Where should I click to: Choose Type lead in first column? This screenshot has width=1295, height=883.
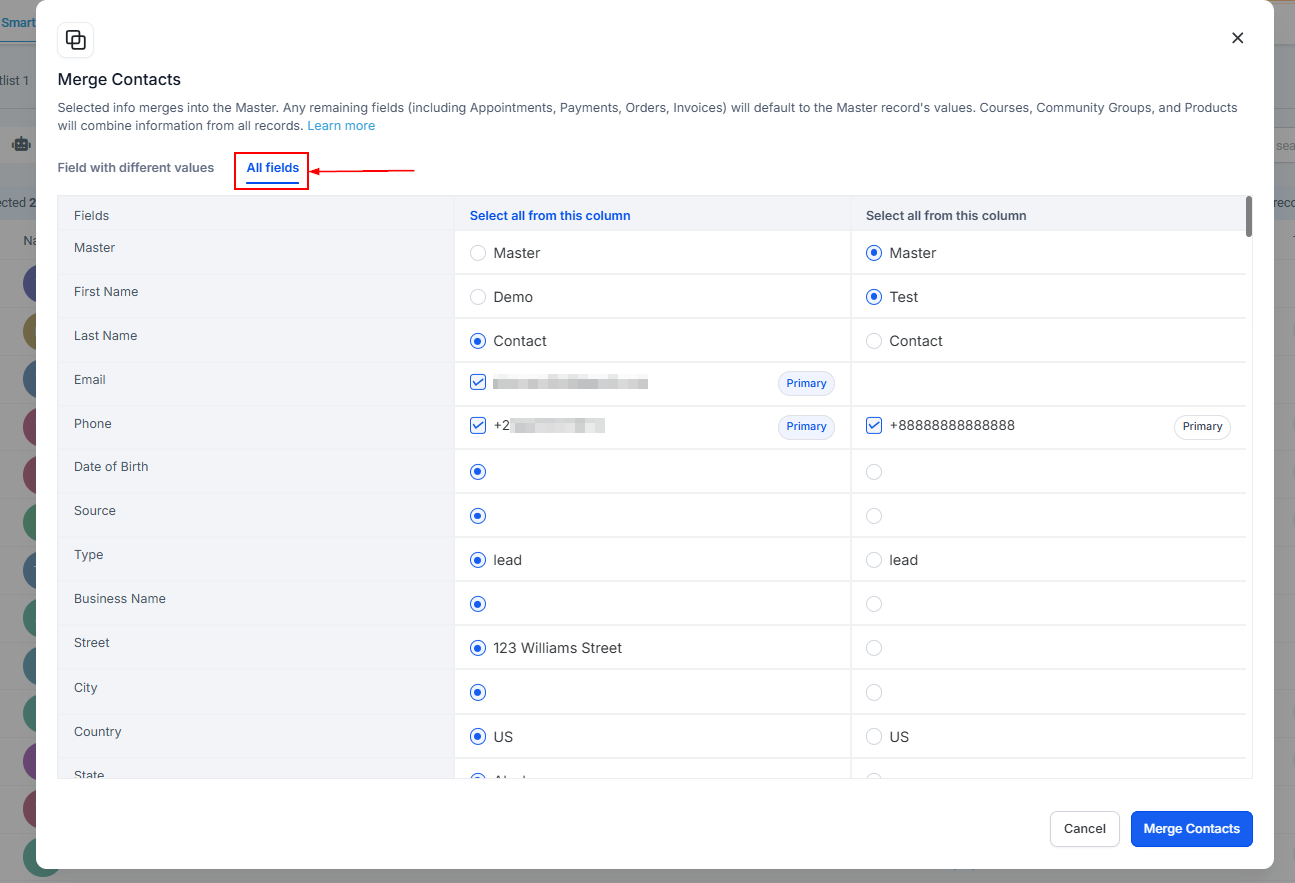click(x=478, y=560)
